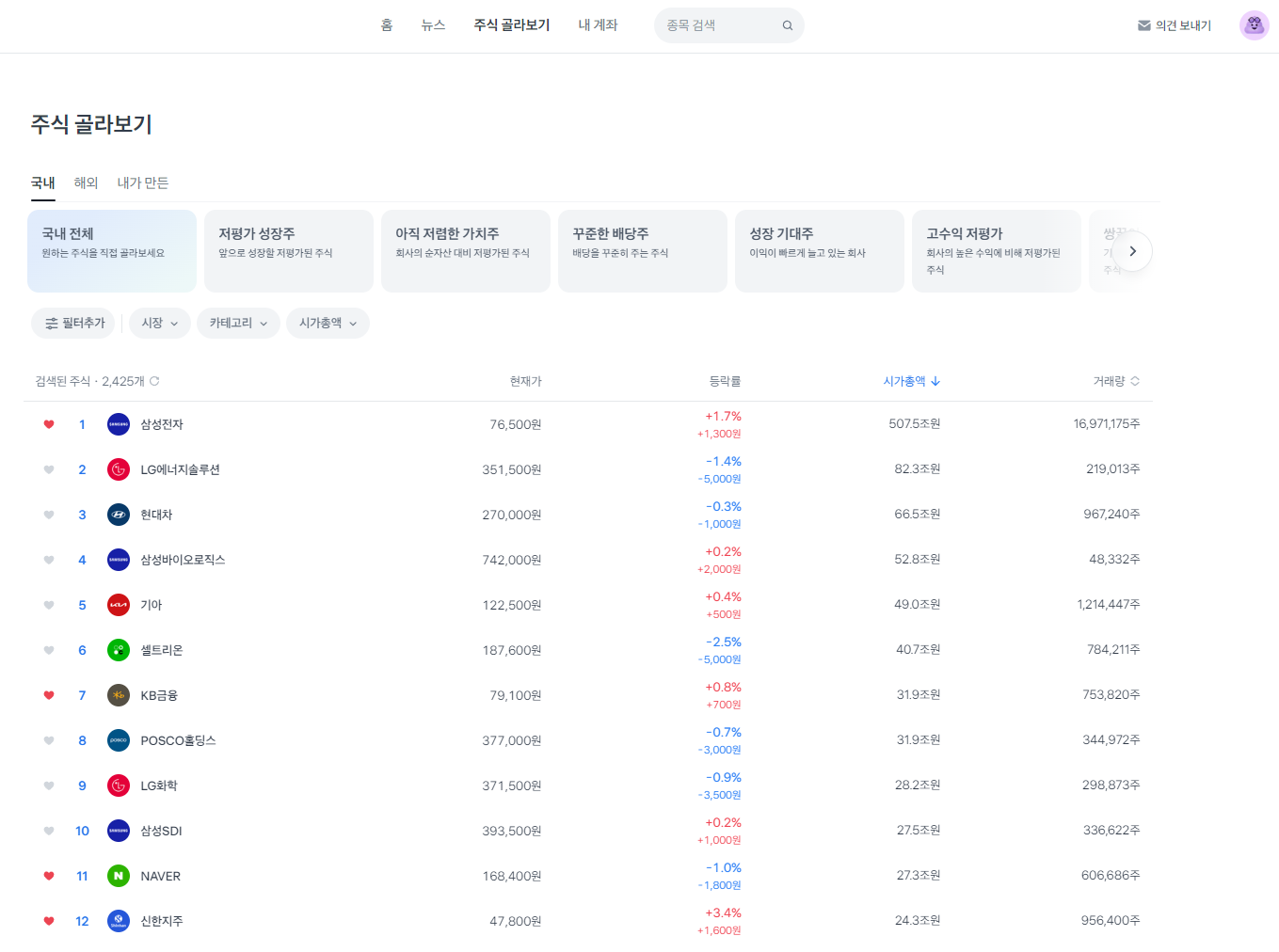Switch to the 해외 tab
Viewport: 1279px width, 952px height.
pyautogui.click(x=86, y=182)
